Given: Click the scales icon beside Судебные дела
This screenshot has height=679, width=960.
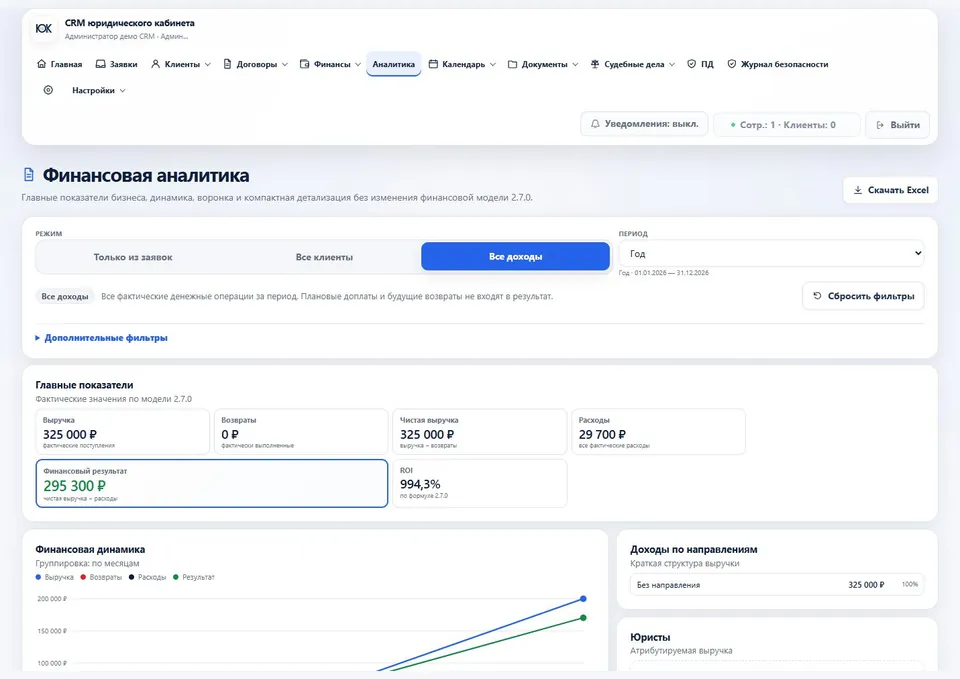Looking at the screenshot, I should coord(594,64).
